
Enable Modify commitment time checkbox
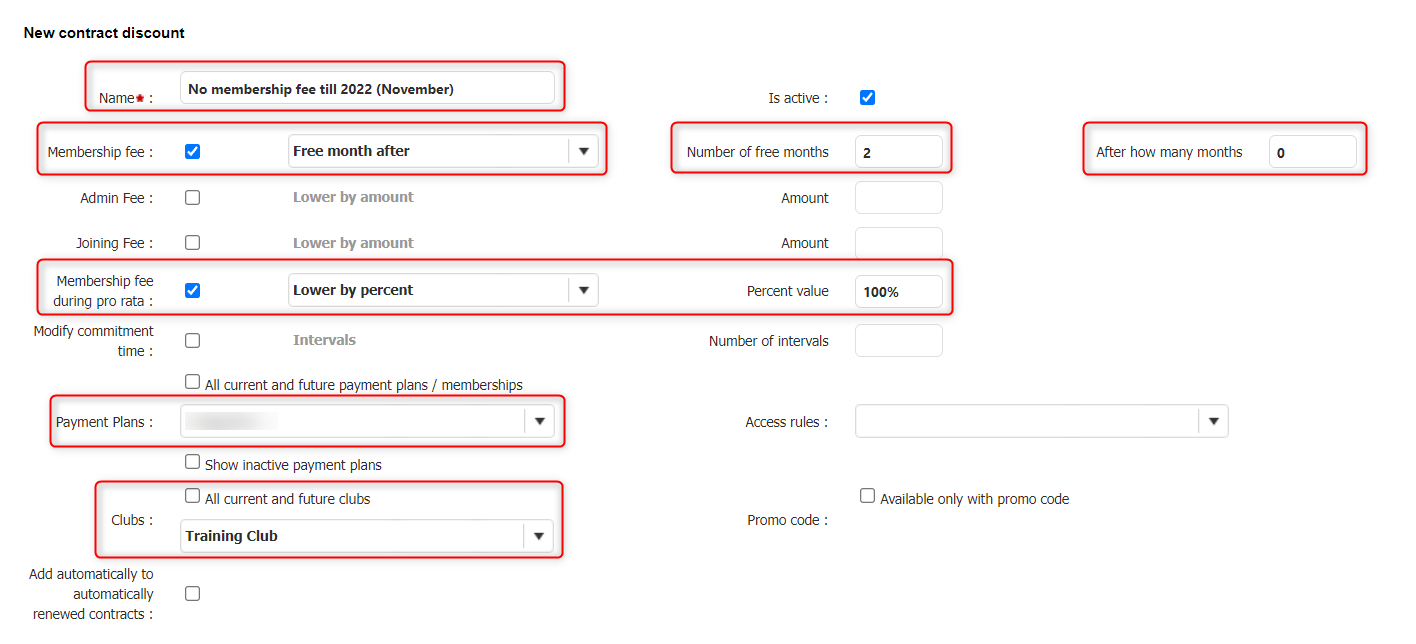[x=193, y=341]
